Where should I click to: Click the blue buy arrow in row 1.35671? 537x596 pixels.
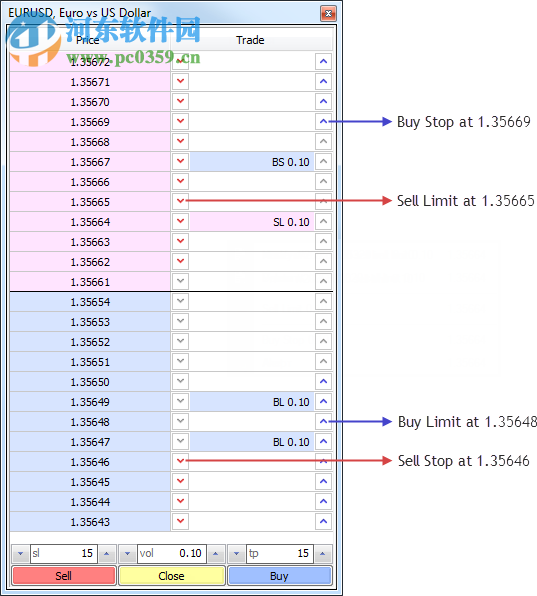(323, 81)
